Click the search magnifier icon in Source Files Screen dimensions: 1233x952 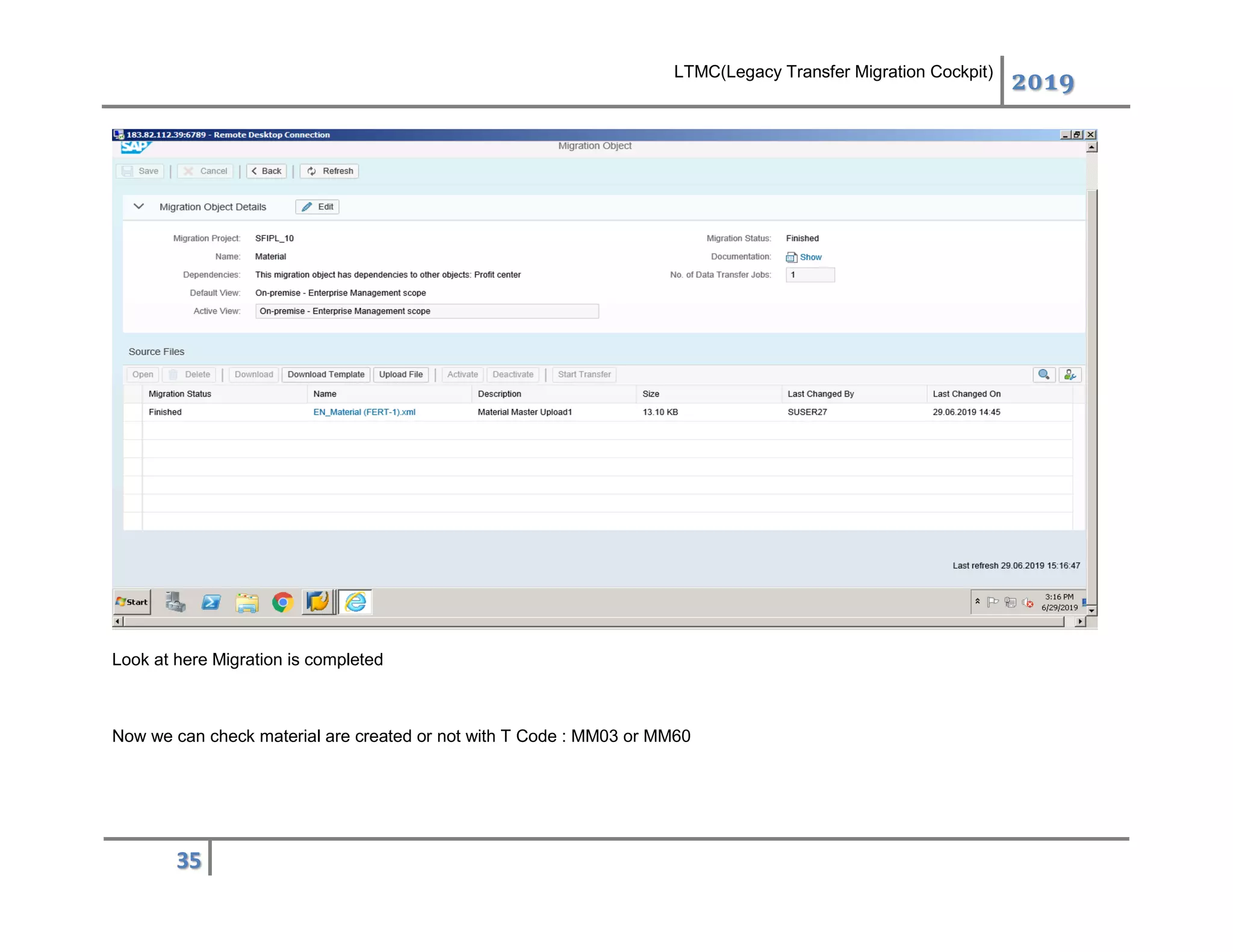1043,374
